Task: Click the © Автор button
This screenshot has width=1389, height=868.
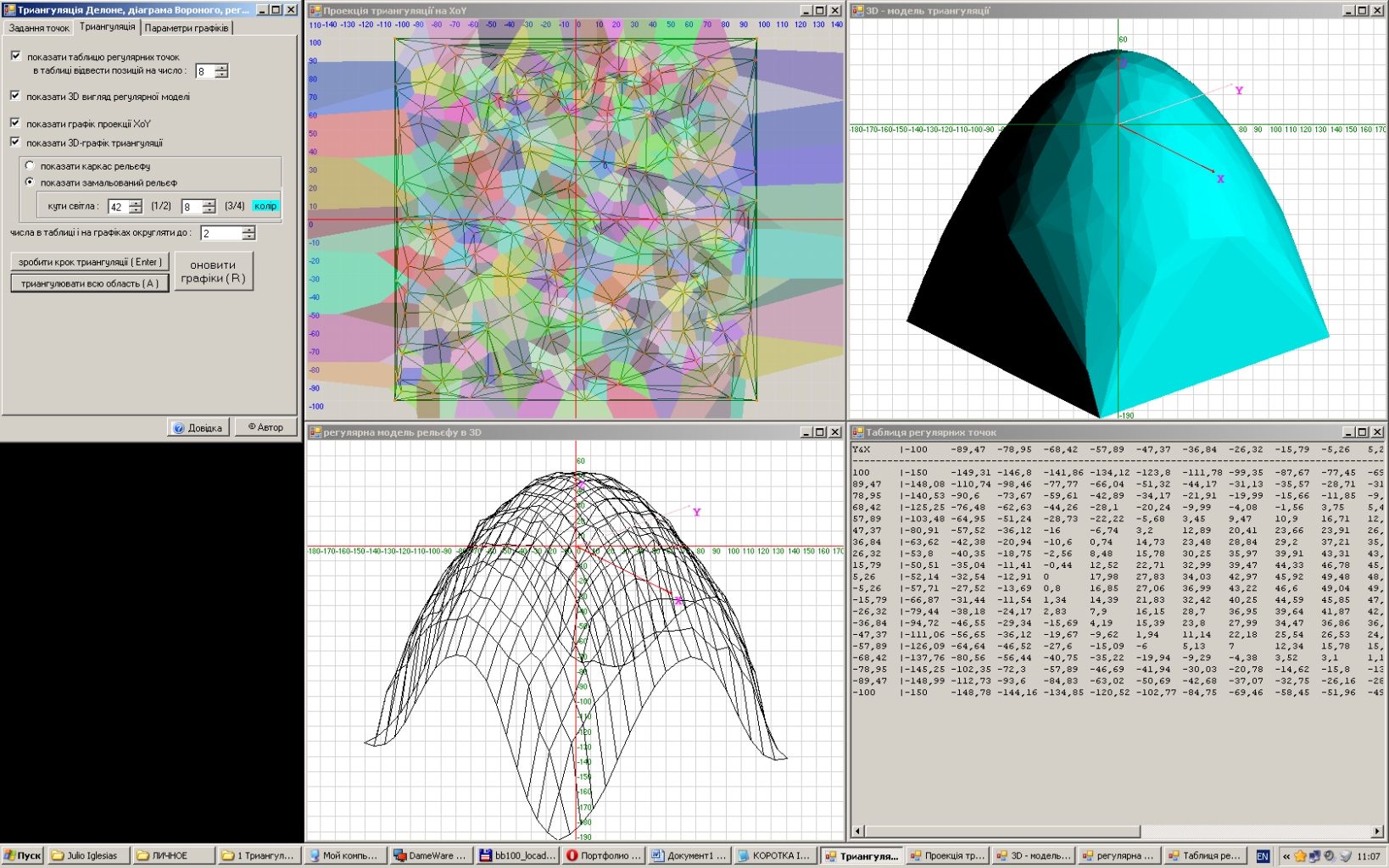Action: coord(265,427)
